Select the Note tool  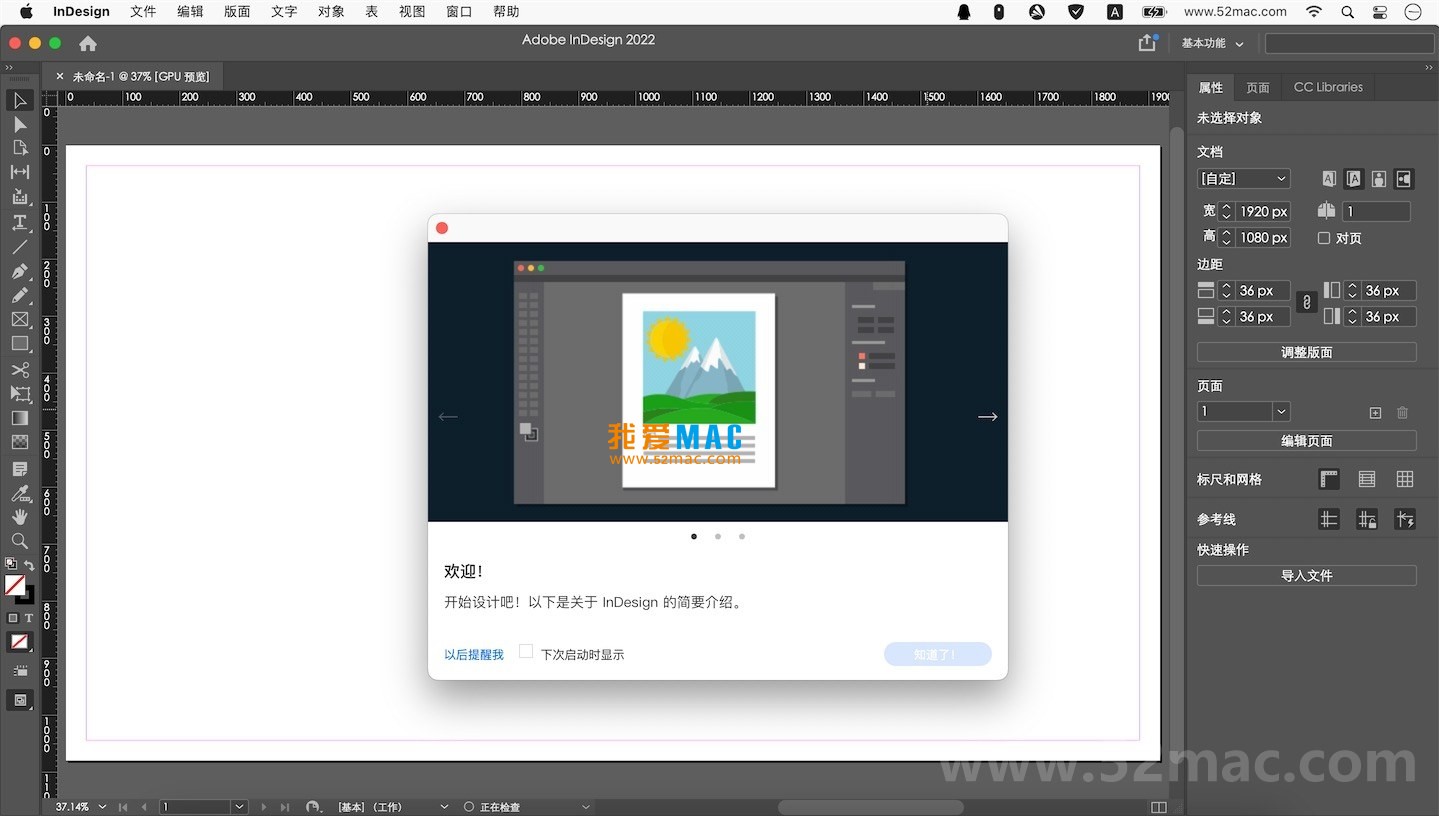[20, 469]
